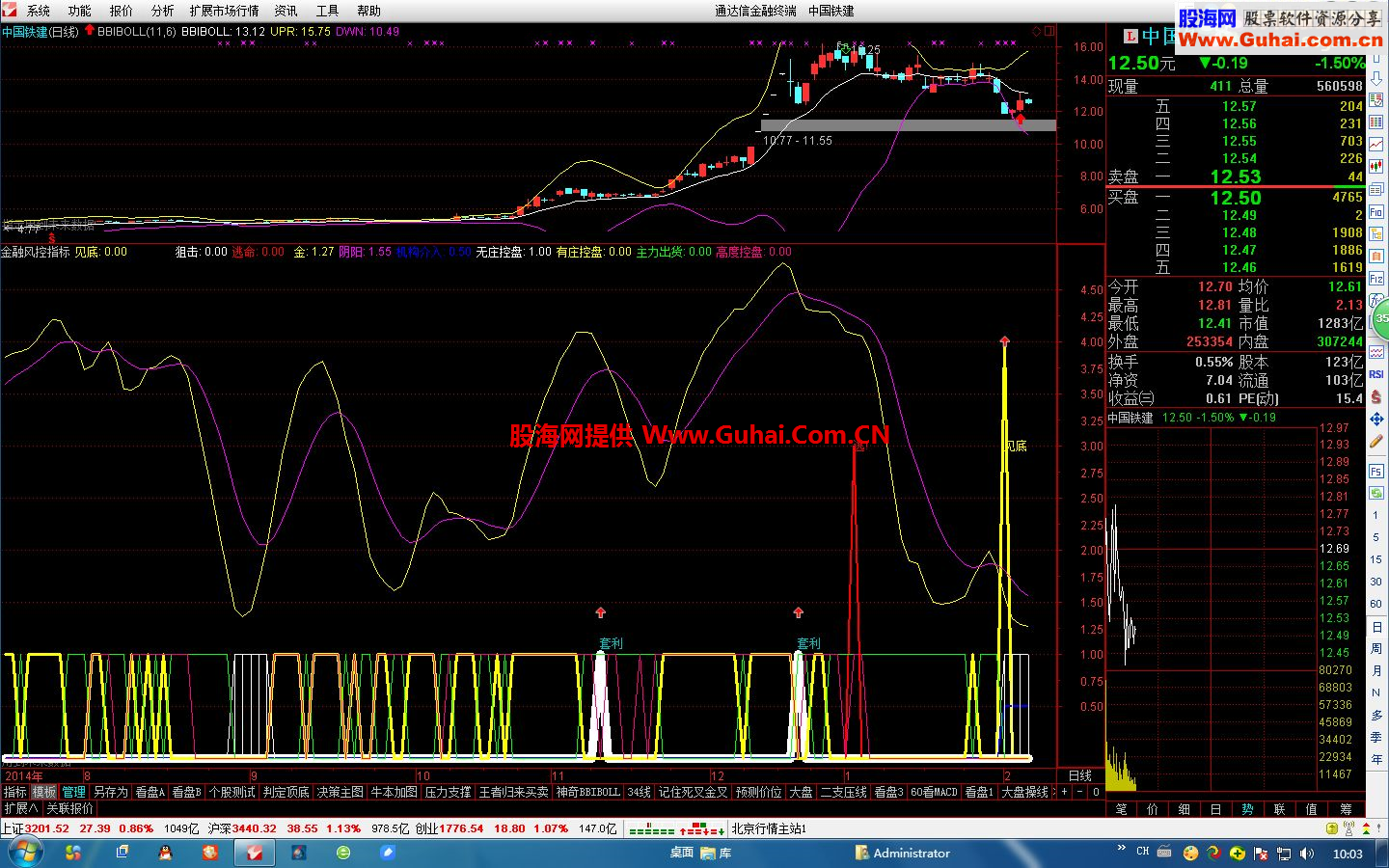
Task: Click the 管理 button in template bar
Action: pos(74,792)
